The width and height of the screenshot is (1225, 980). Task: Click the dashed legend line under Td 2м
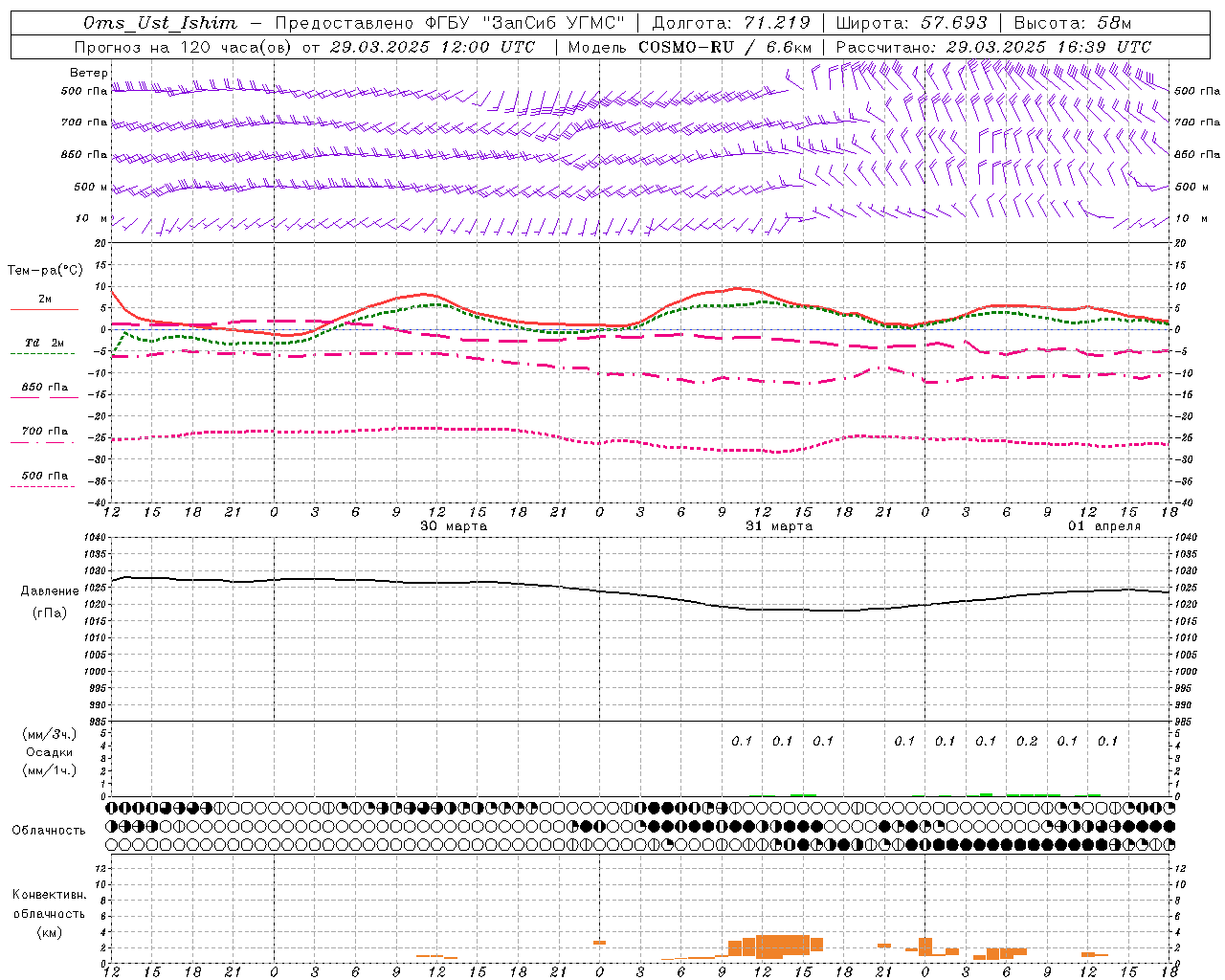[x=42, y=353]
